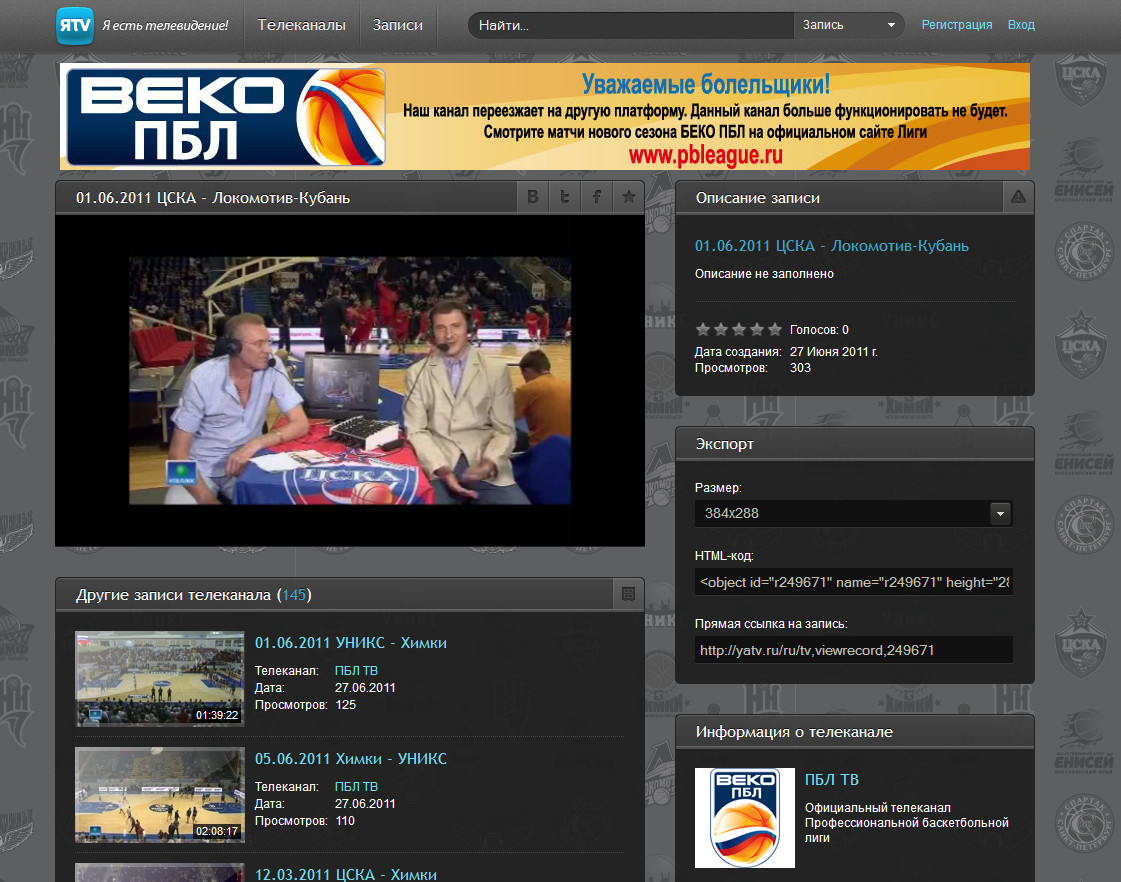
Task: Click the 145 recordings count link
Action: tap(294, 595)
